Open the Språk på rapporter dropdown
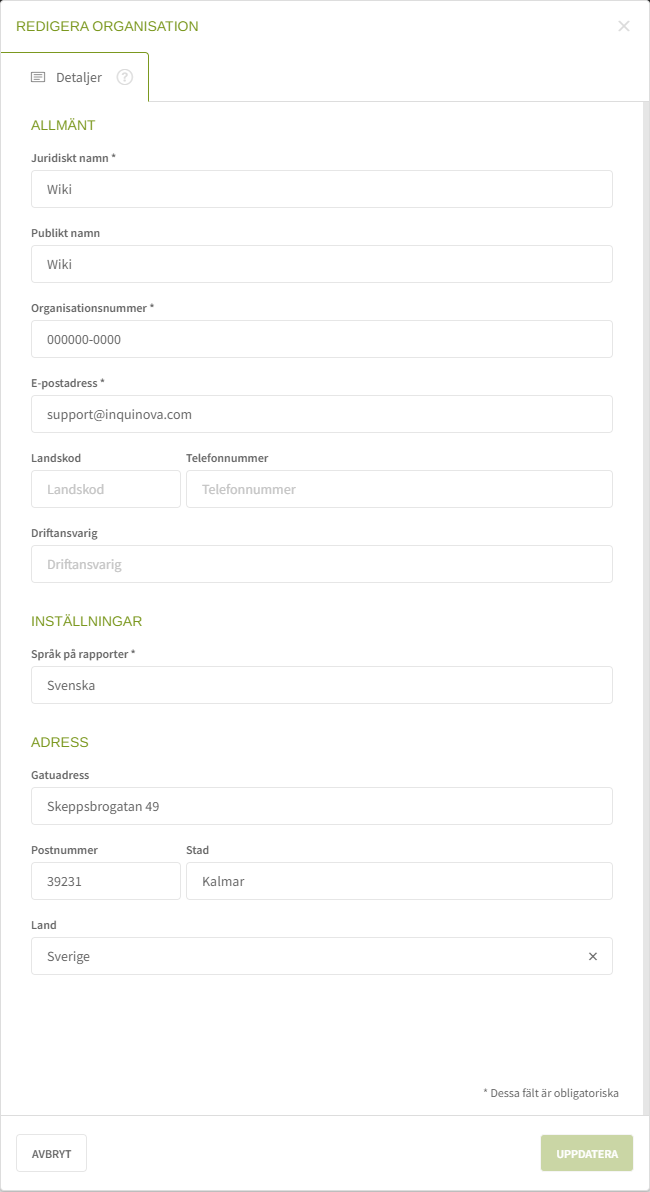The height and width of the screenshot is (1192, 650). [x=321, y=685]
